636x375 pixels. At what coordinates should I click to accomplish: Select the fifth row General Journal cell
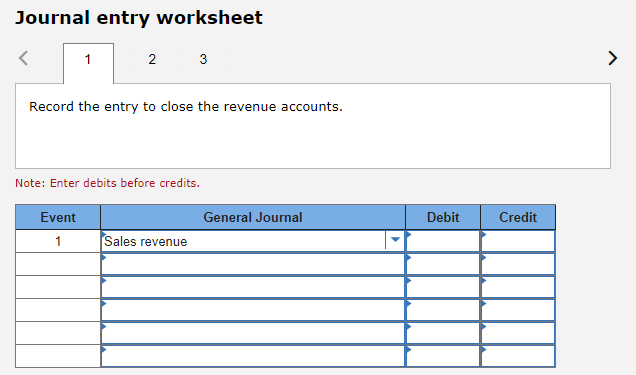[x=253, y=333]
